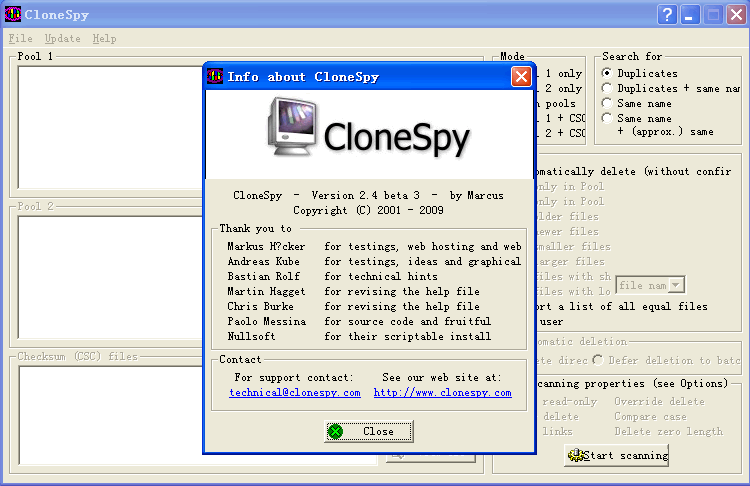This screenshot has height=486, width=750.
Task: Click the Version 2.4 beta 3 text
Action: pyautogui.click(x=365, y=195)
